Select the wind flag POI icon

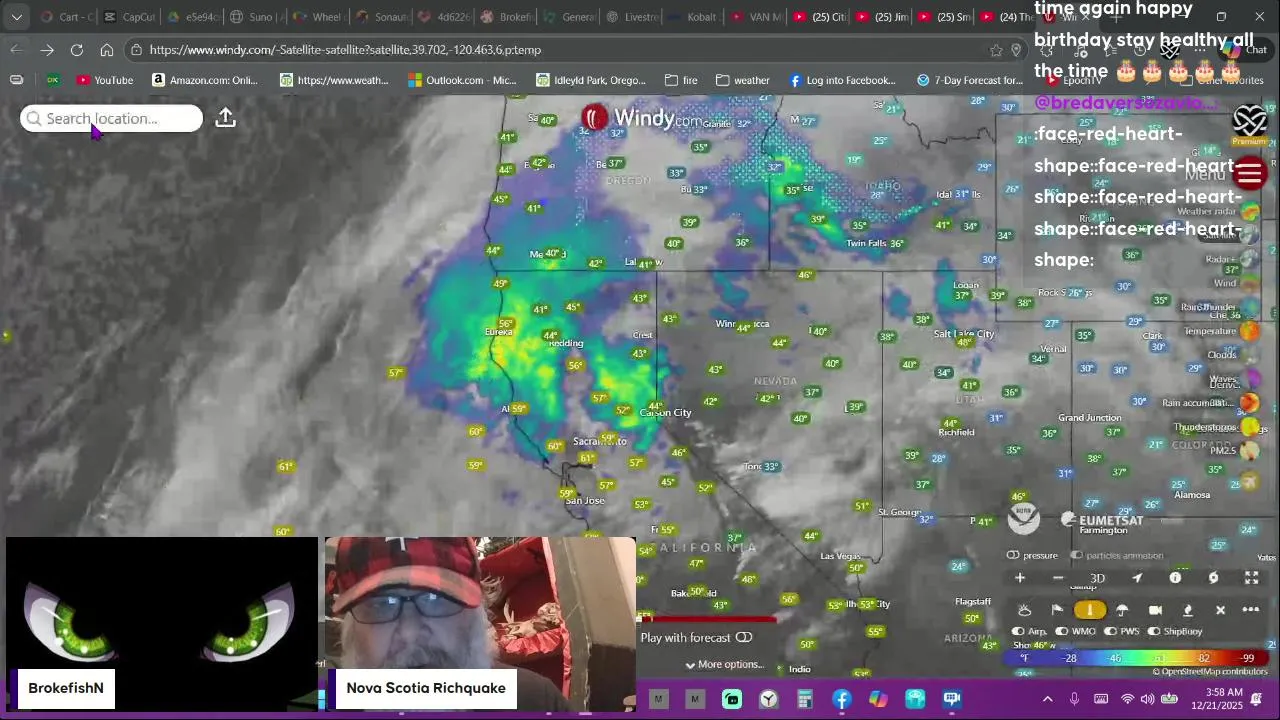[1057, 610]
